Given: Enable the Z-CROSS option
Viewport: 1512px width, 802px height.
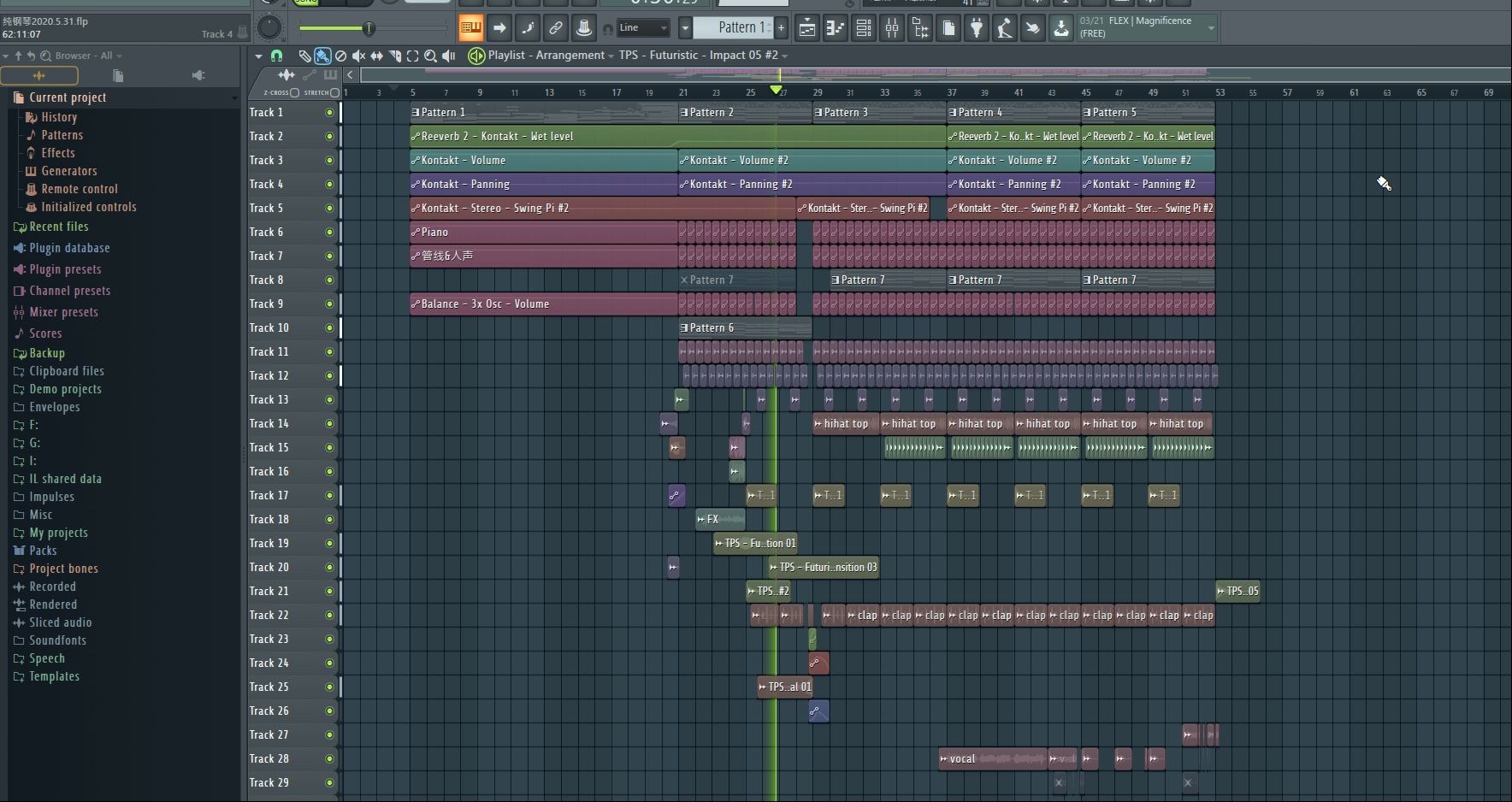Looking at the screenshot, I should 294,92.
